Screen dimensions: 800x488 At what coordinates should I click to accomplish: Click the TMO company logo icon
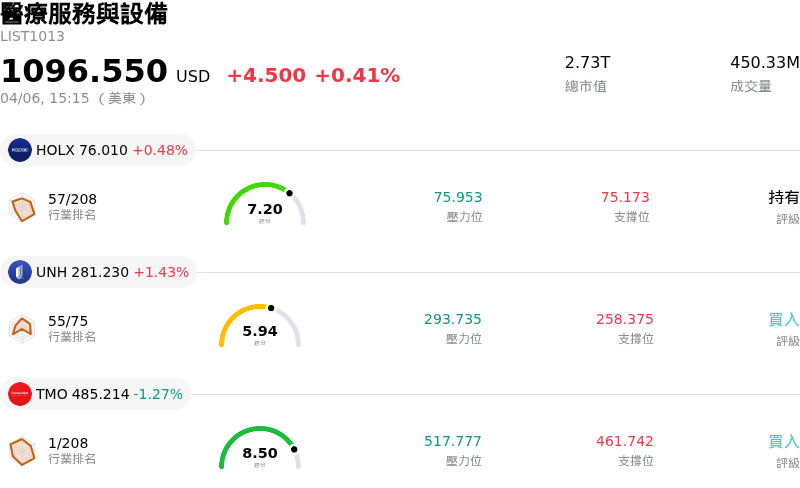(x=20, y=394)
